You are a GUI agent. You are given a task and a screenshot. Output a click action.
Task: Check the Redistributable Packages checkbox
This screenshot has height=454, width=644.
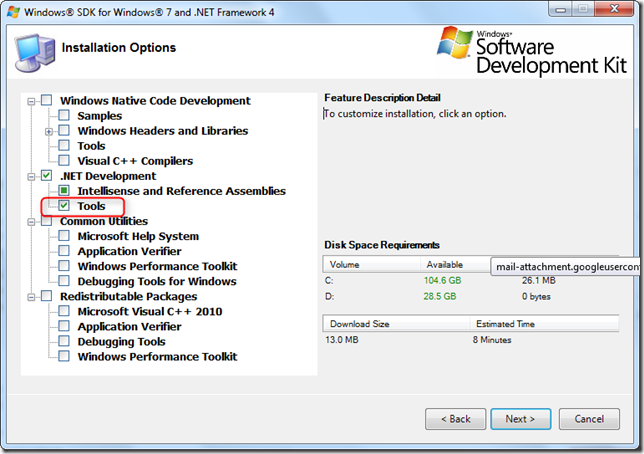click(46, 296)
